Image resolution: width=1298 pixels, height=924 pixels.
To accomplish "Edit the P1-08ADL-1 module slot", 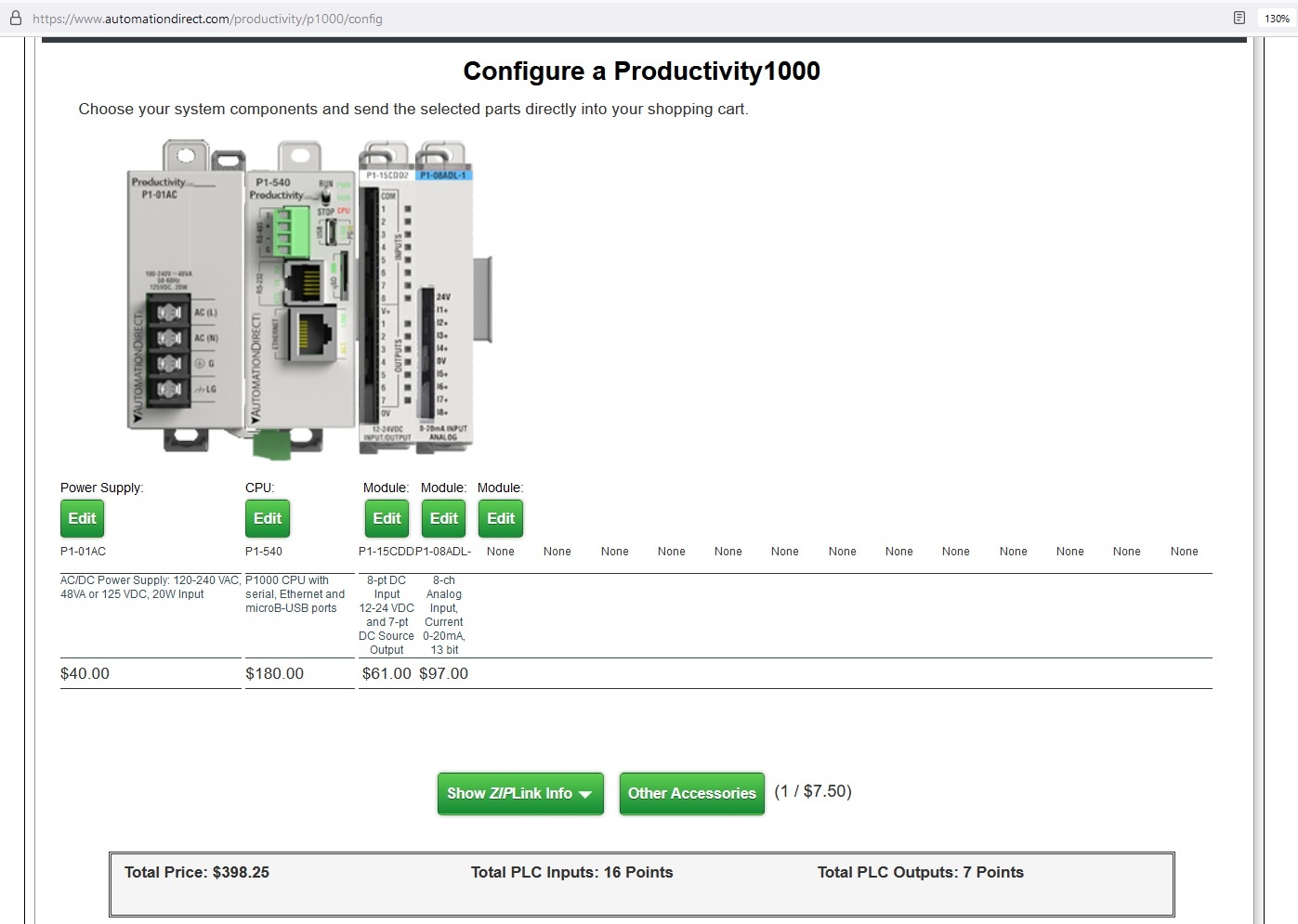I will click(x=443, y=518).
